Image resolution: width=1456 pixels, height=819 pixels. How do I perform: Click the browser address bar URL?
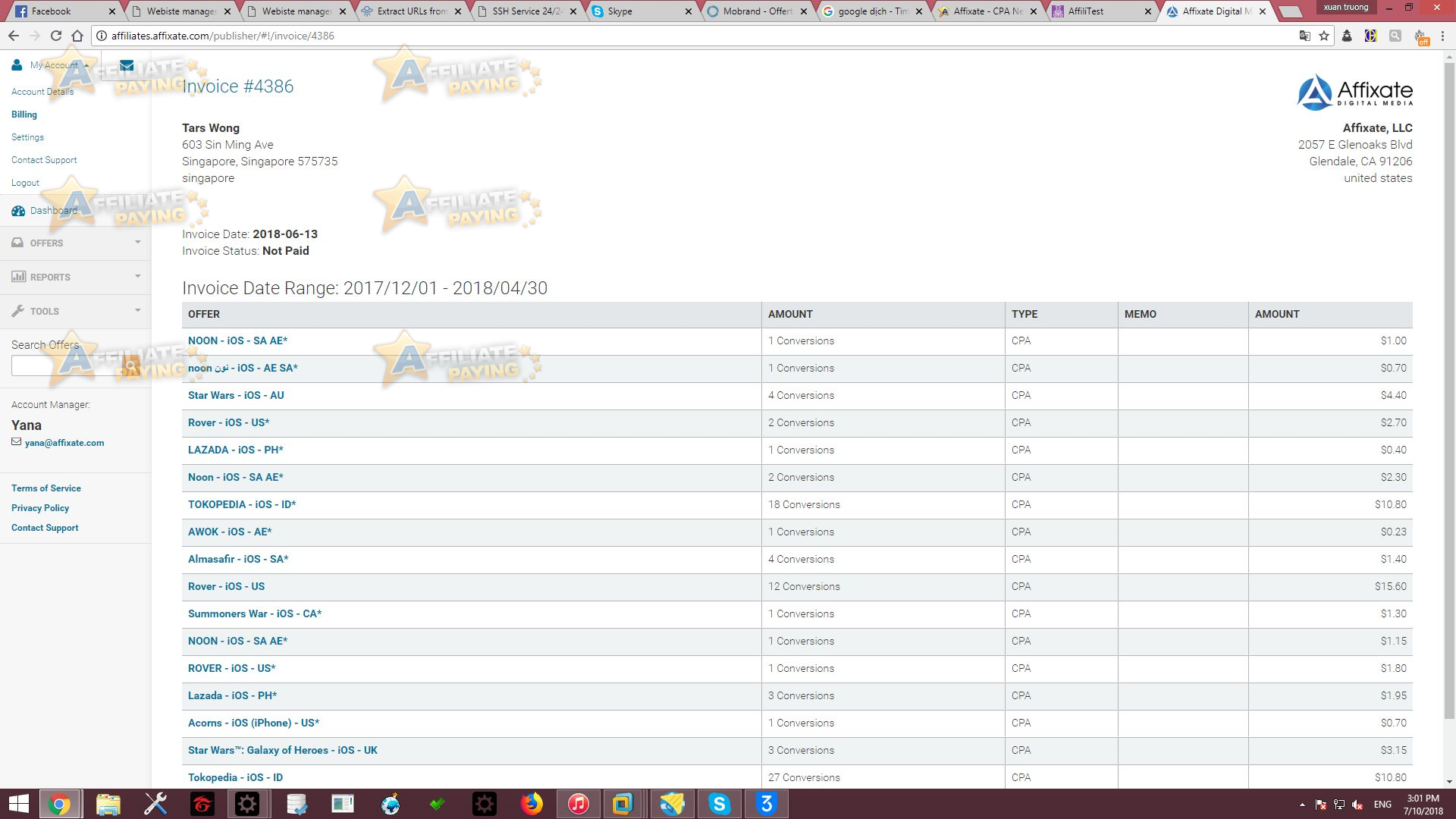223,36
